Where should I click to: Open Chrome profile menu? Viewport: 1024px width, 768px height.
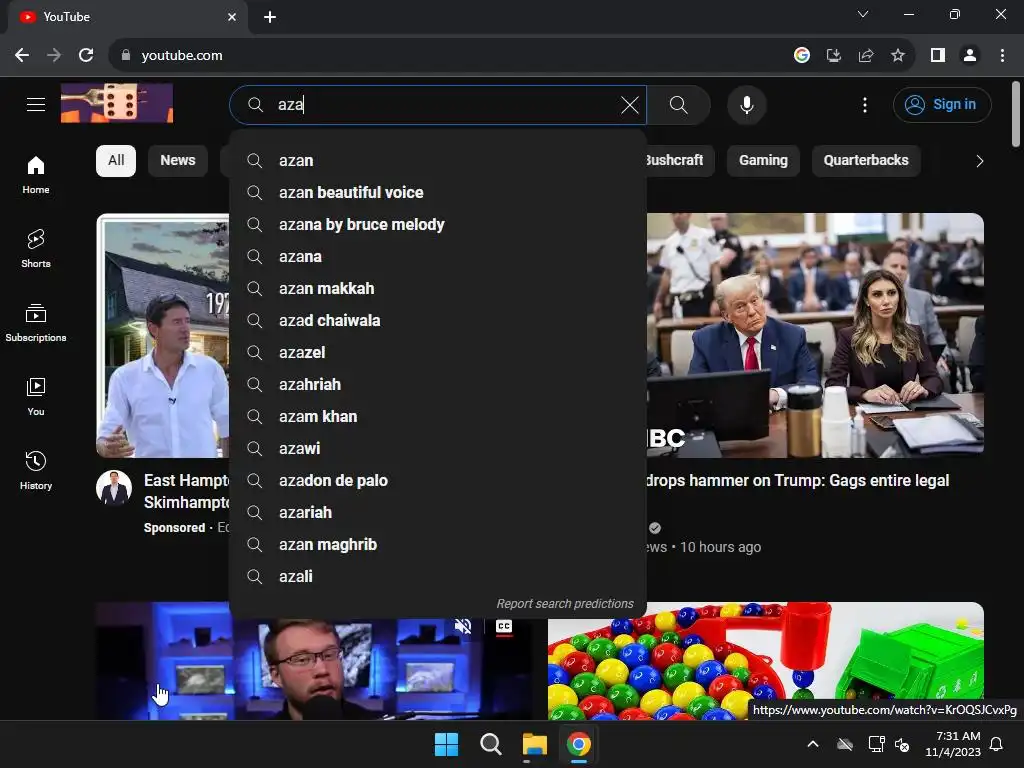tap(970, 56)
